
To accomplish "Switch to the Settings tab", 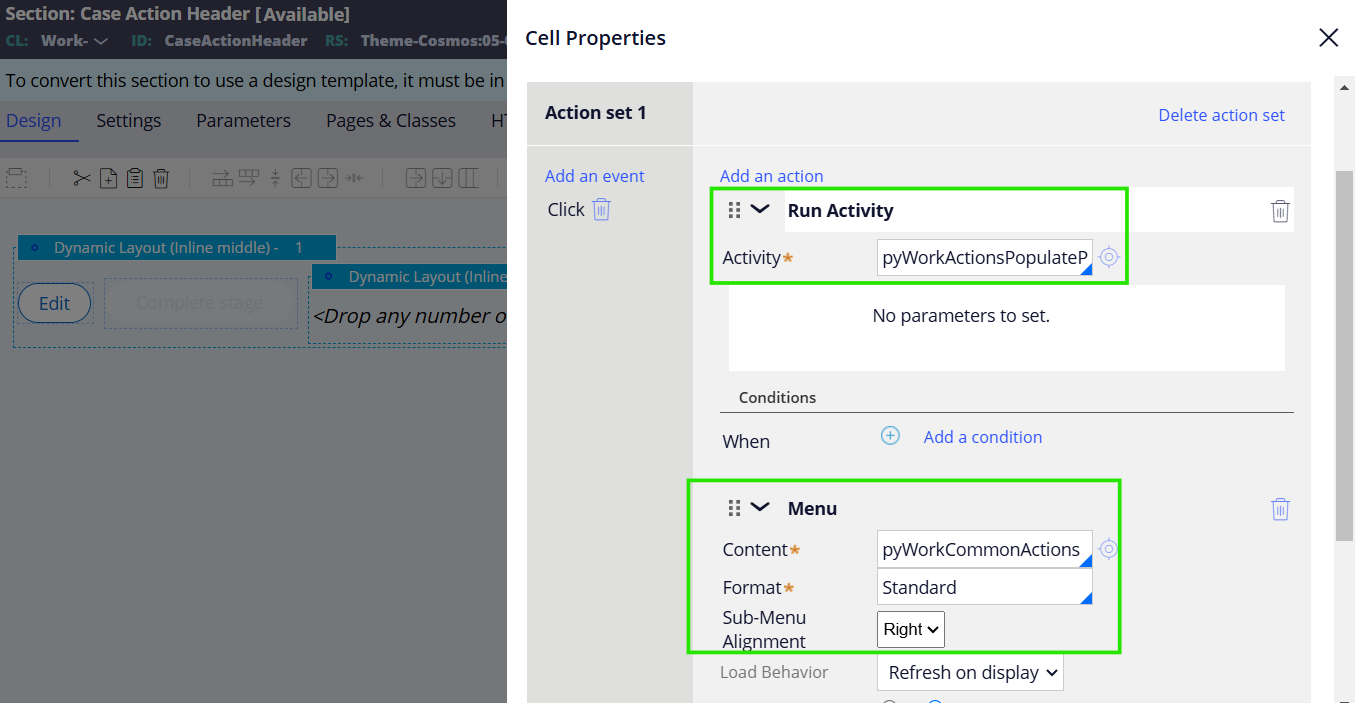I will 128,120.
